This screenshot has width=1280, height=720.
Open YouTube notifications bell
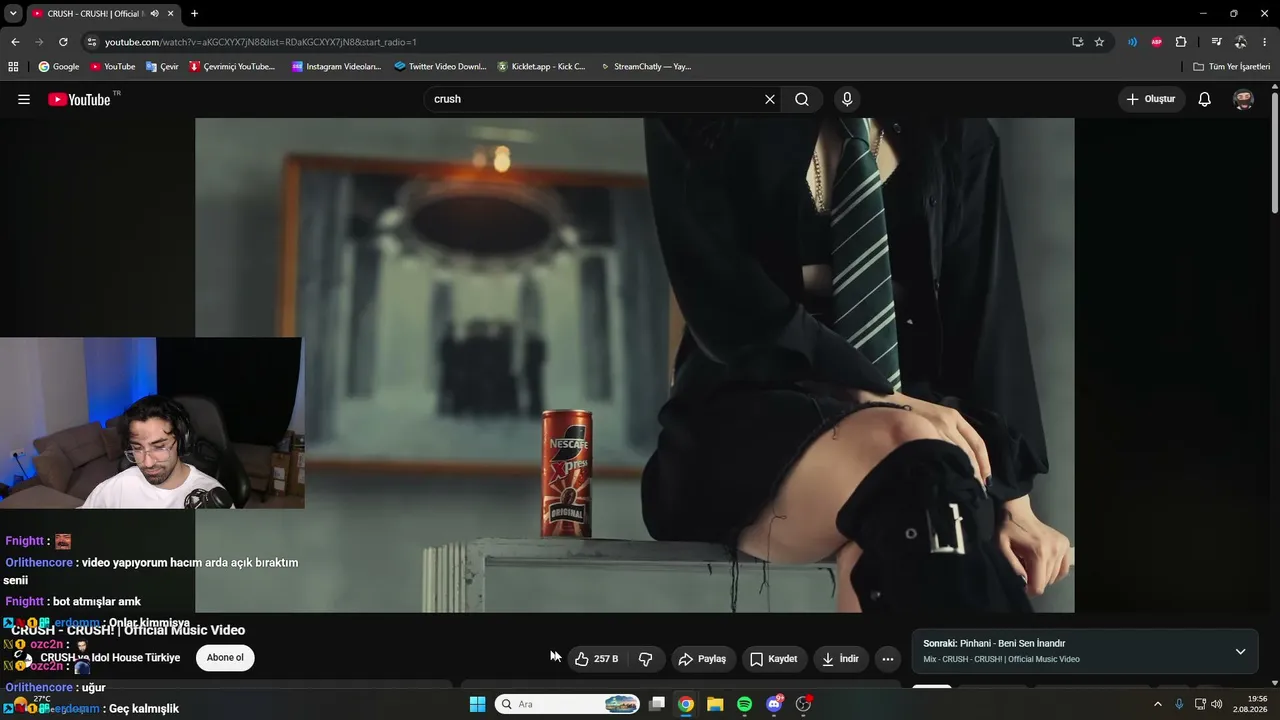[x=1205, y=99]
